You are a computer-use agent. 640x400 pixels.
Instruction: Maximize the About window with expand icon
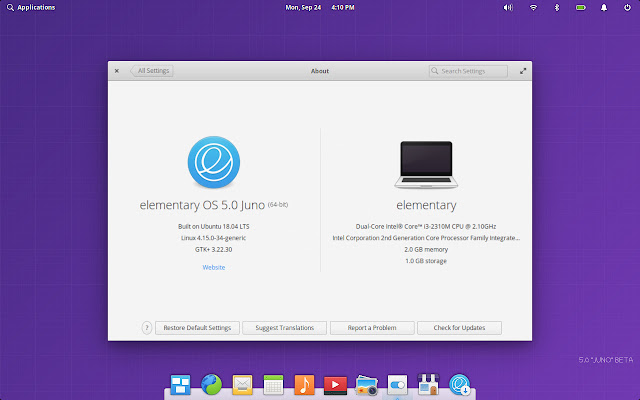(x=523, y=71)
